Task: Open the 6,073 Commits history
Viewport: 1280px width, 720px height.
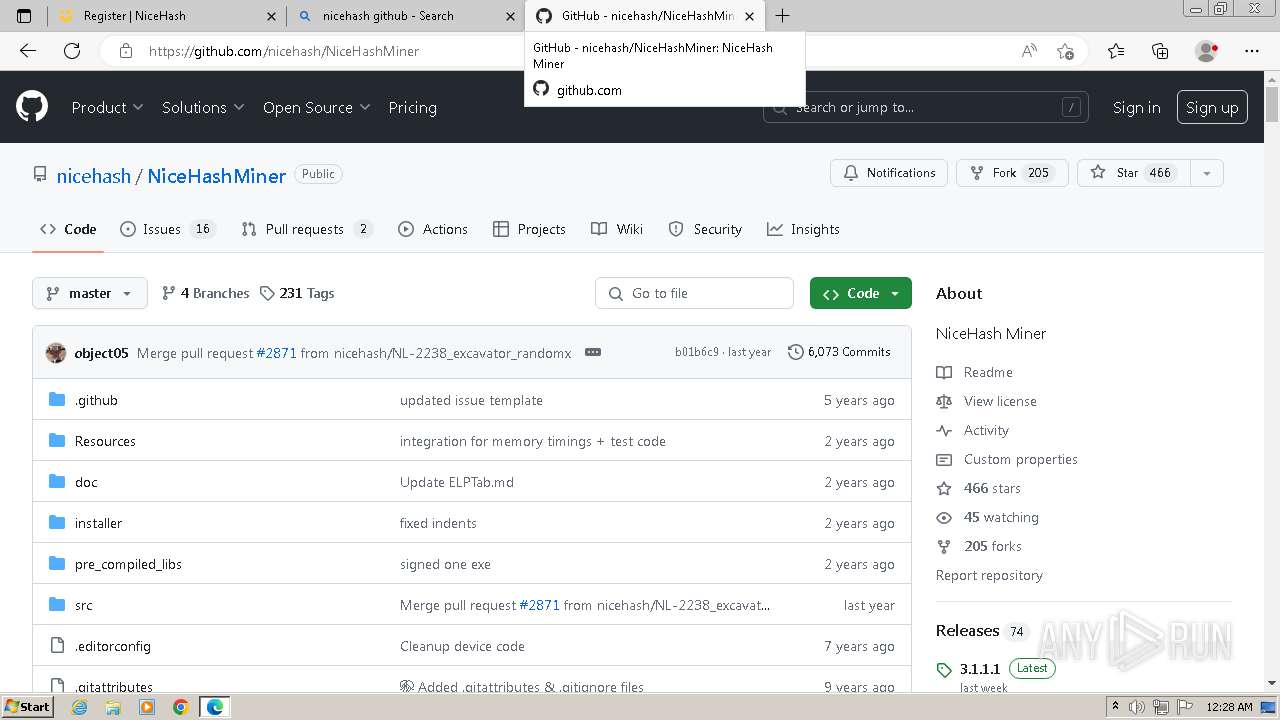Action: pyautogui.click(x=839, y=352)
